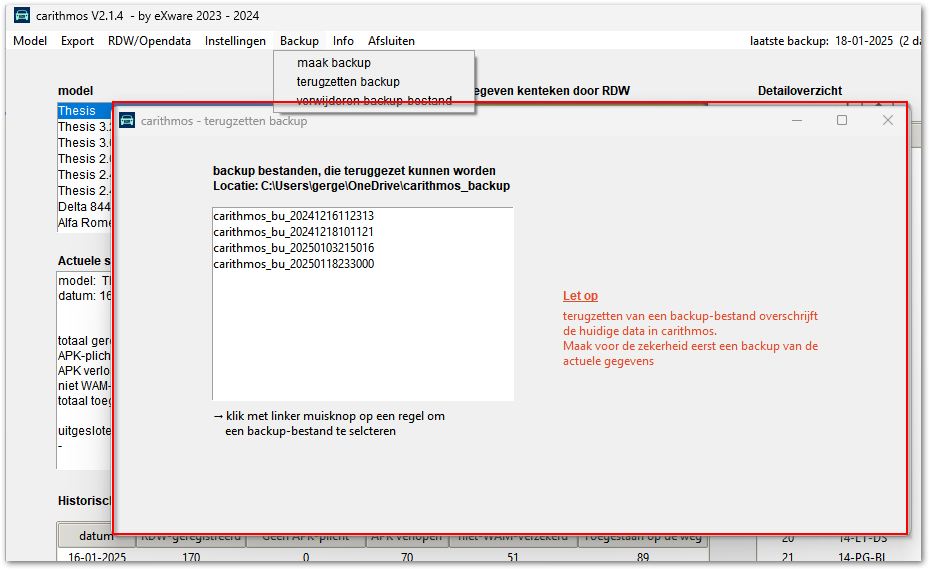The image size is (930, 570).
Task: Click the carithmos app icon in main title bar
Action: pyautogui.click(x=22, y=14)
